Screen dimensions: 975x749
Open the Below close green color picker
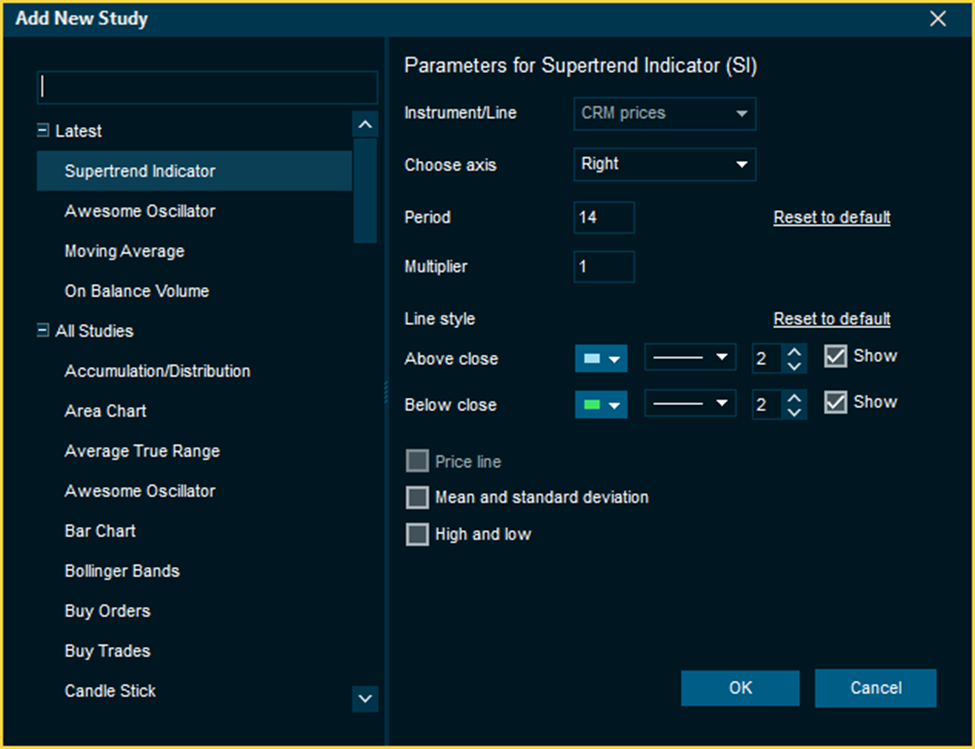point(600,405)
